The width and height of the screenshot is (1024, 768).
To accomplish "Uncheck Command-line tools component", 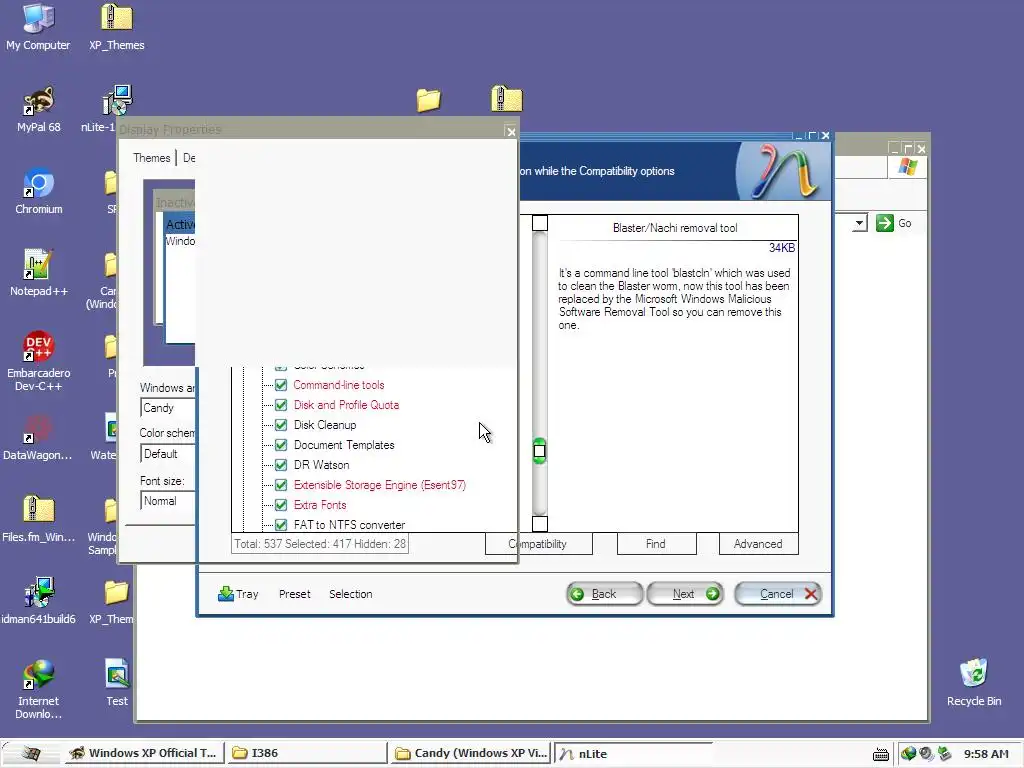I will [x=281, y=385].
